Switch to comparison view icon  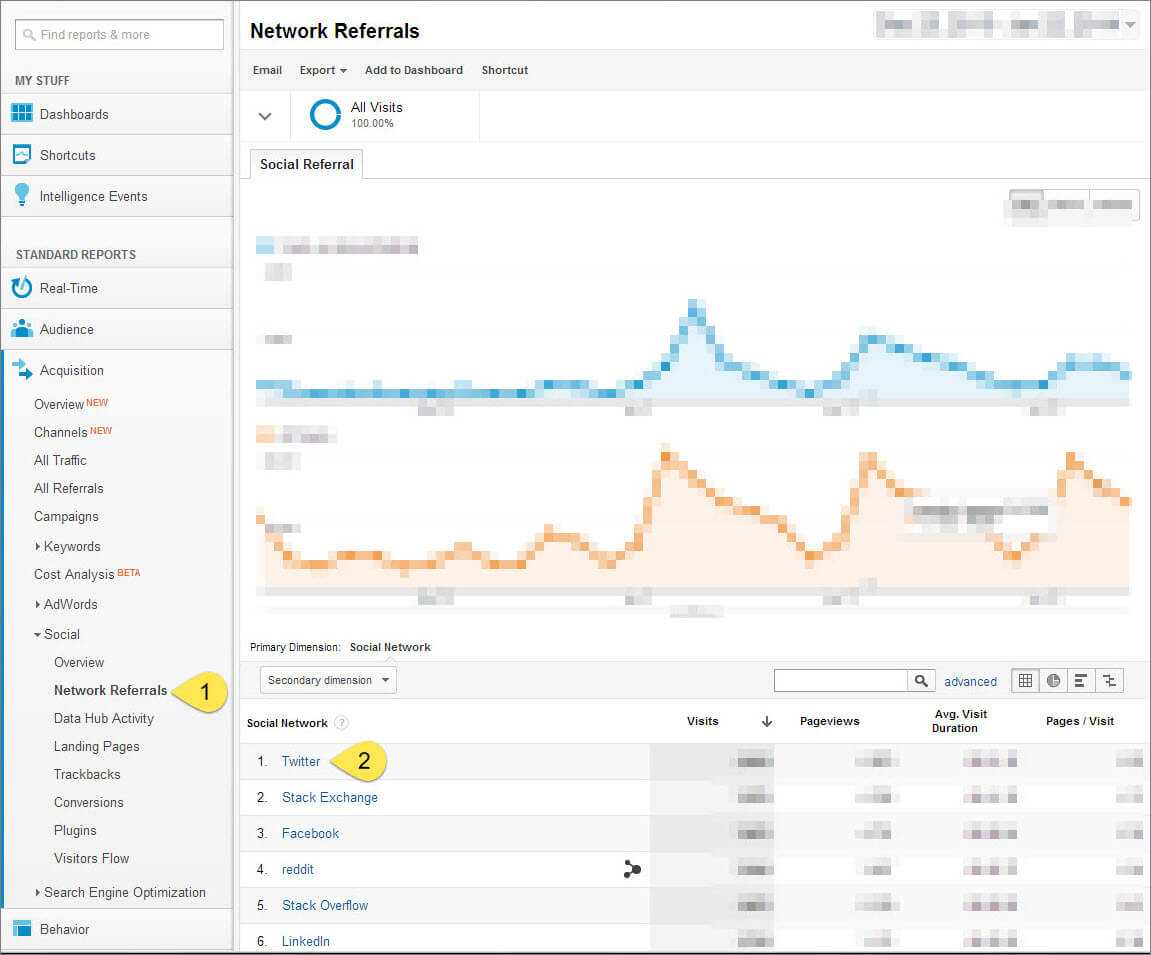1109,680
